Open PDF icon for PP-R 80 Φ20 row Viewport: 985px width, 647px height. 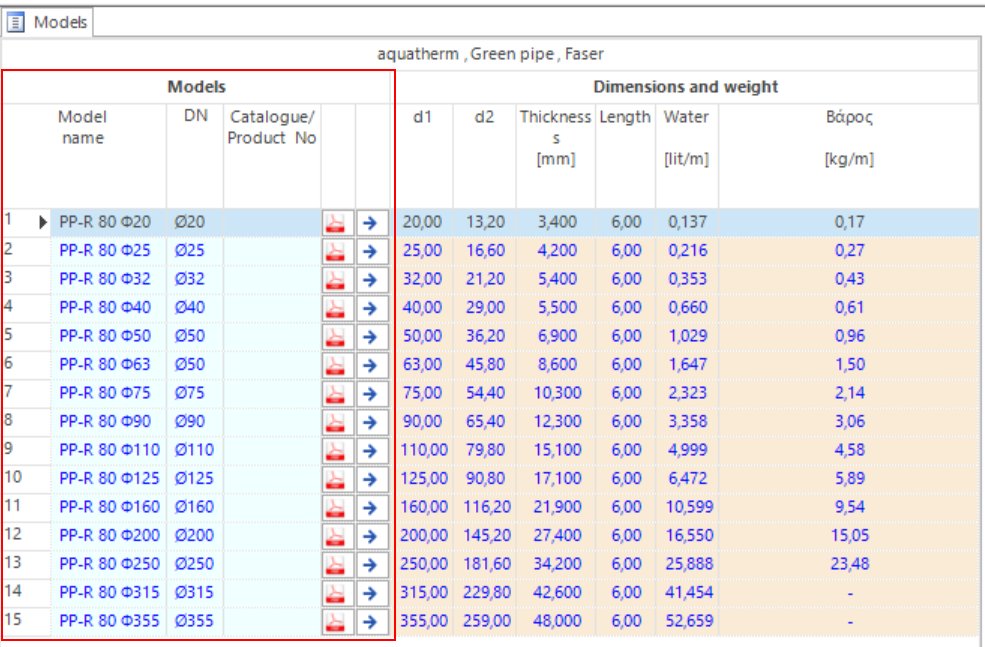pos(337,222)
